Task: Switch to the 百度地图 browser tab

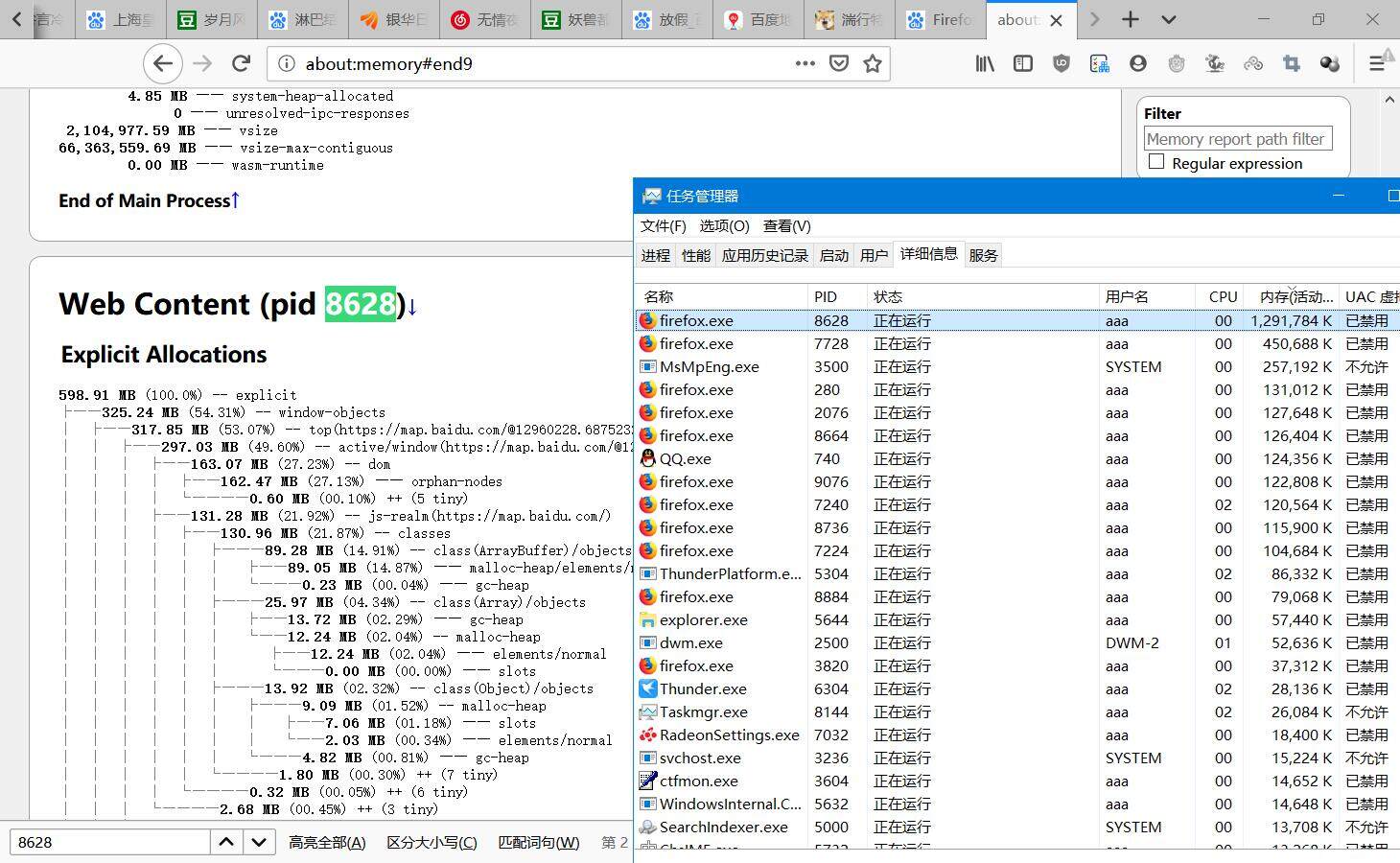Action: coord(758,19)
